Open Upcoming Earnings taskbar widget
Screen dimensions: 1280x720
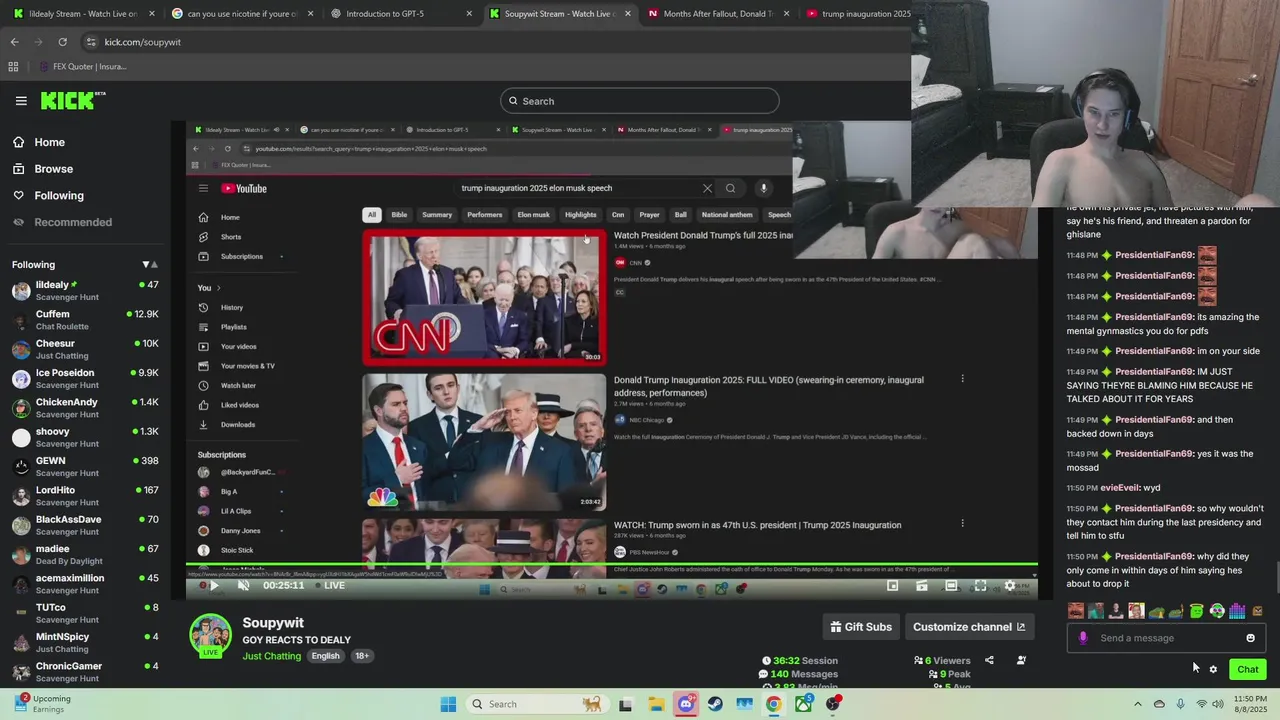[x=45, y=704]
